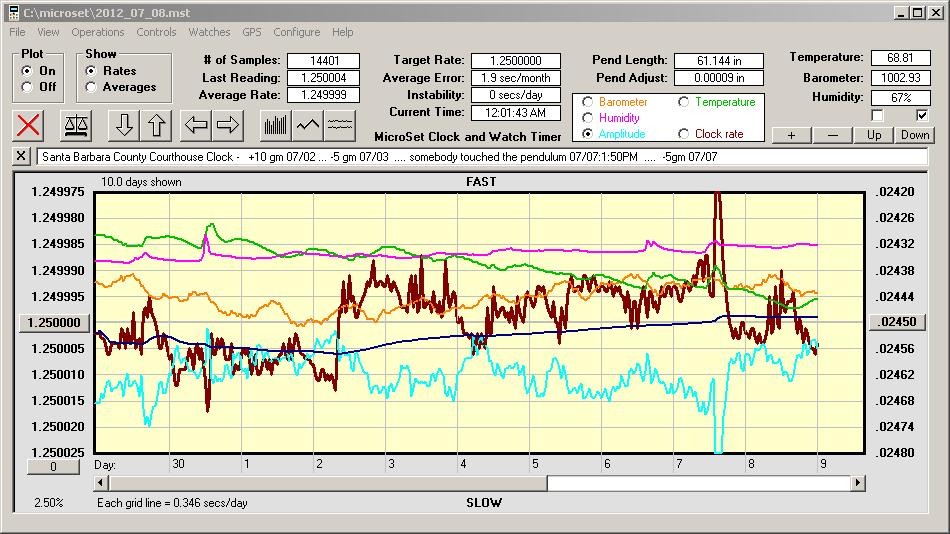Image resolution: width=950 pixels, height=534 pixels.
Task: Click the Down button
Action: [914, 135]
